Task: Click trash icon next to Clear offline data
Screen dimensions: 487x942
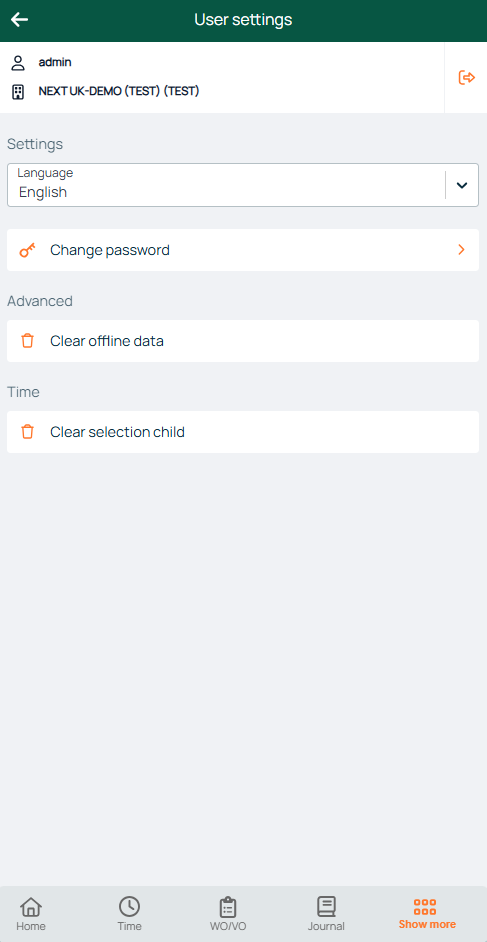Action: pos(27,341)
